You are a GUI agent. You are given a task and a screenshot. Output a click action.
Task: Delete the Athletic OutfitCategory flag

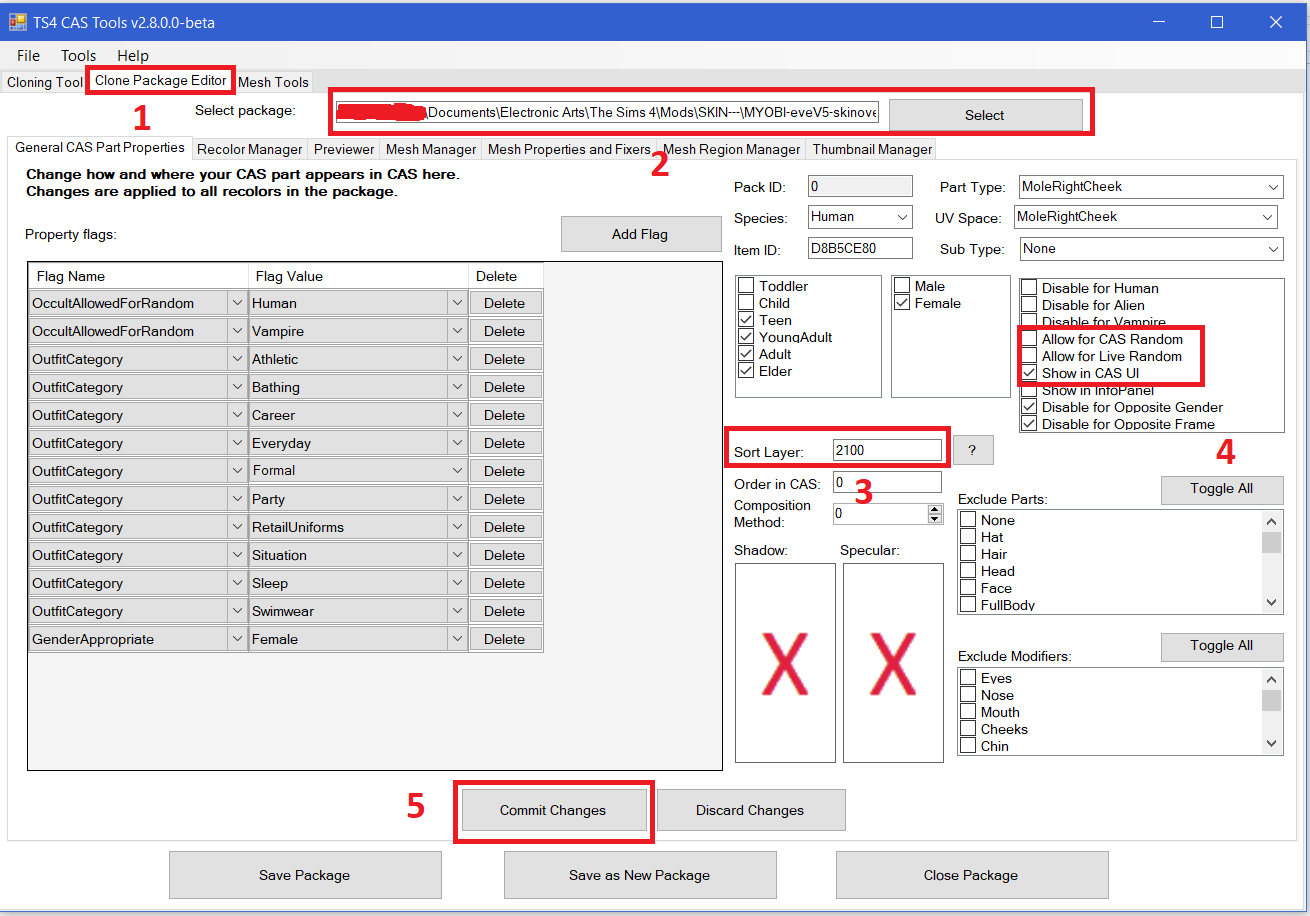(505, 359)
